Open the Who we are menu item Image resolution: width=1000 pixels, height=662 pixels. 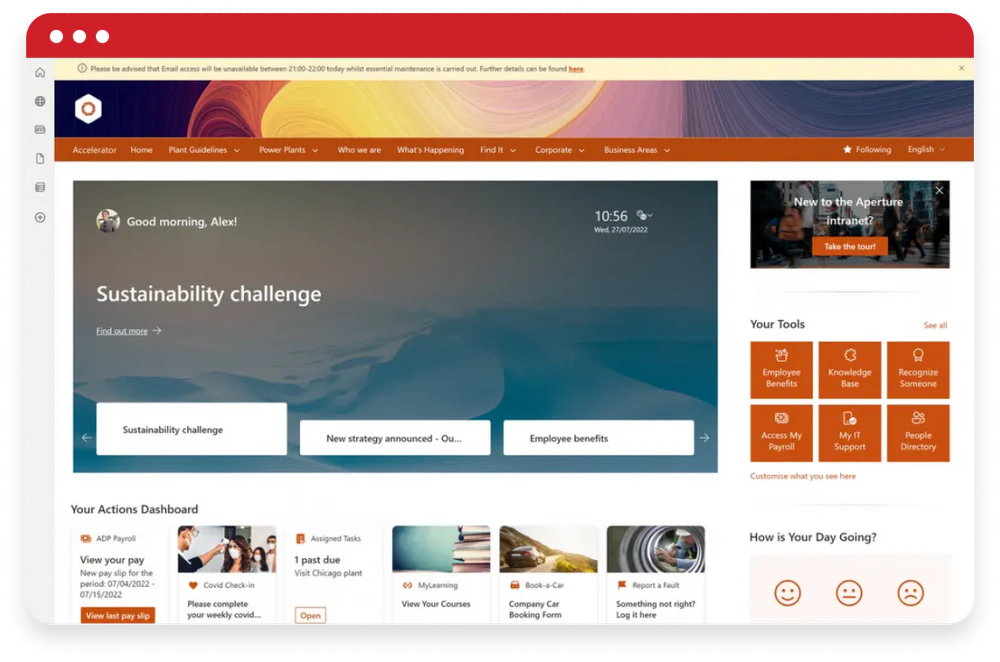pyautogui.click(x=359, y=150)
